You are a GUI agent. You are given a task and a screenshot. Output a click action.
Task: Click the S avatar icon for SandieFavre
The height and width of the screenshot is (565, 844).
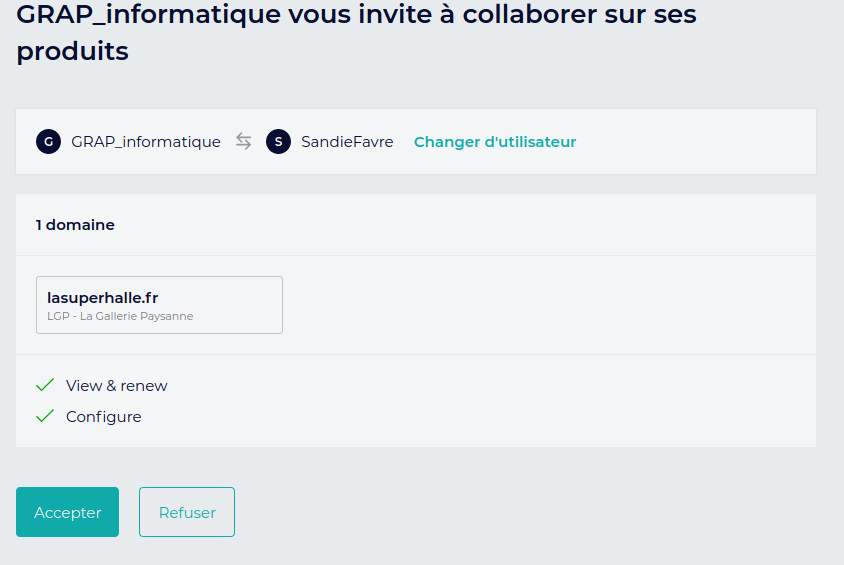point(278,142)
